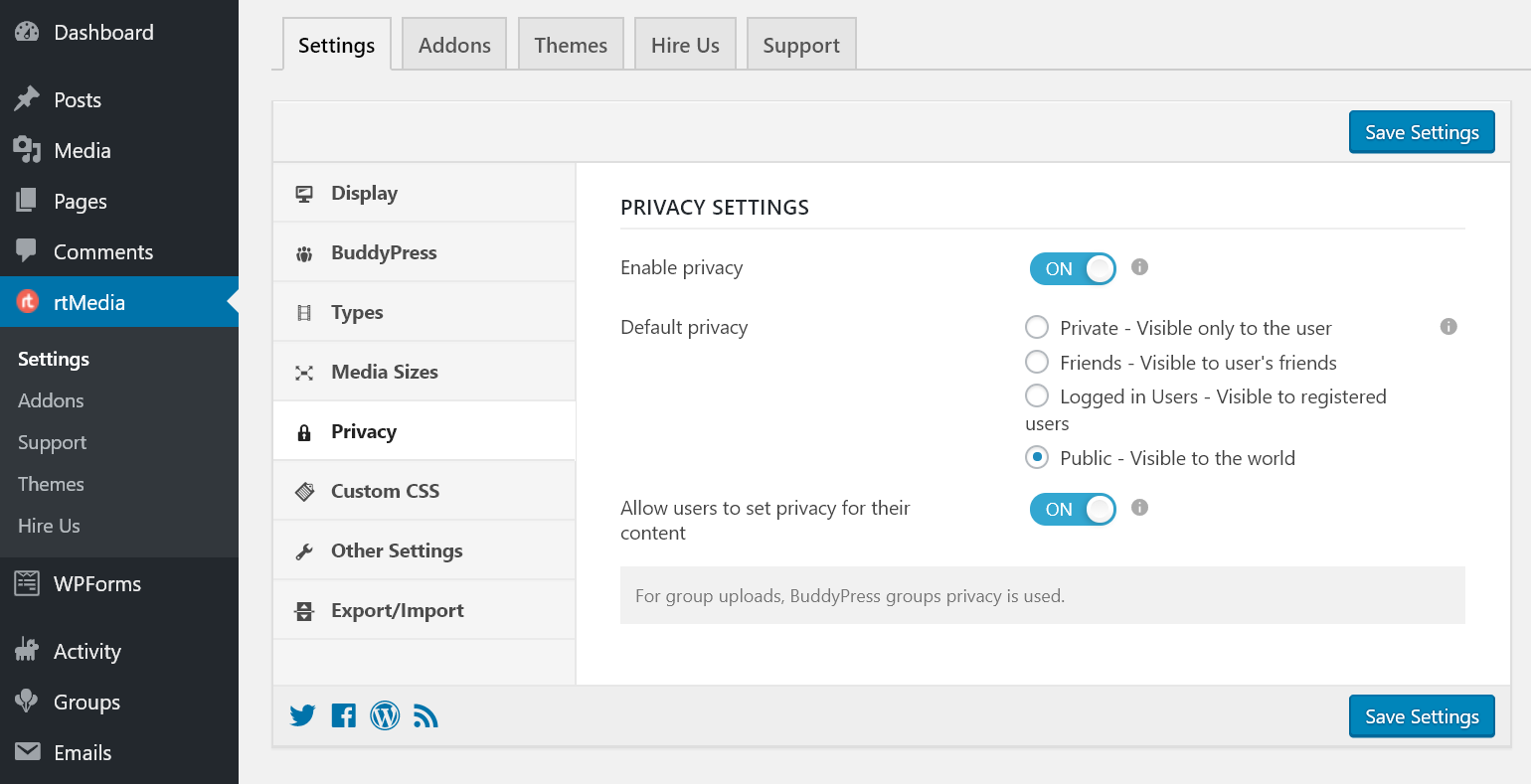Image resolution: width=1531 pixels, height=784 pixels.
Task: Click the info icon beside Default privacy options
Action: (x=1448, y=326)
